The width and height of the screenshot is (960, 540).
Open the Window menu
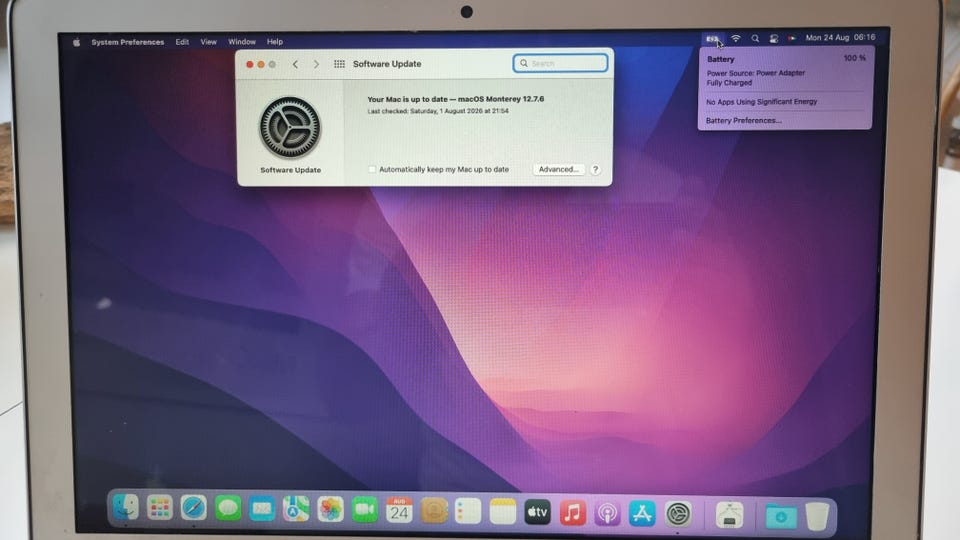coord(242,42)
